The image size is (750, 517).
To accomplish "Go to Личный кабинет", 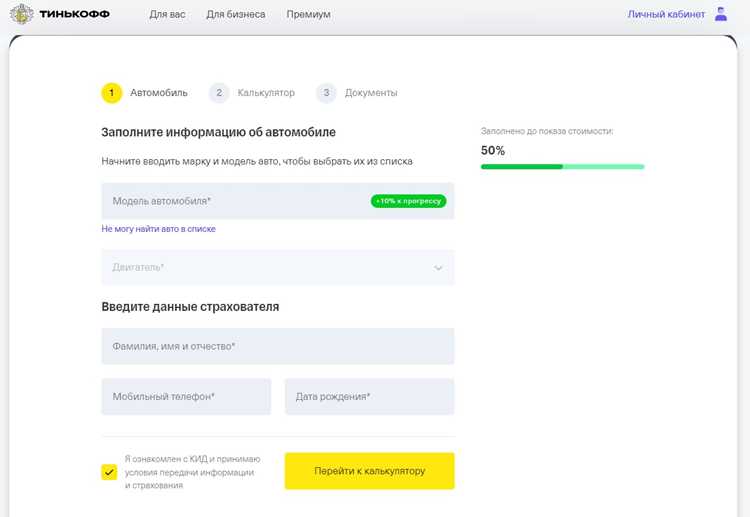I will coord(666,14).
